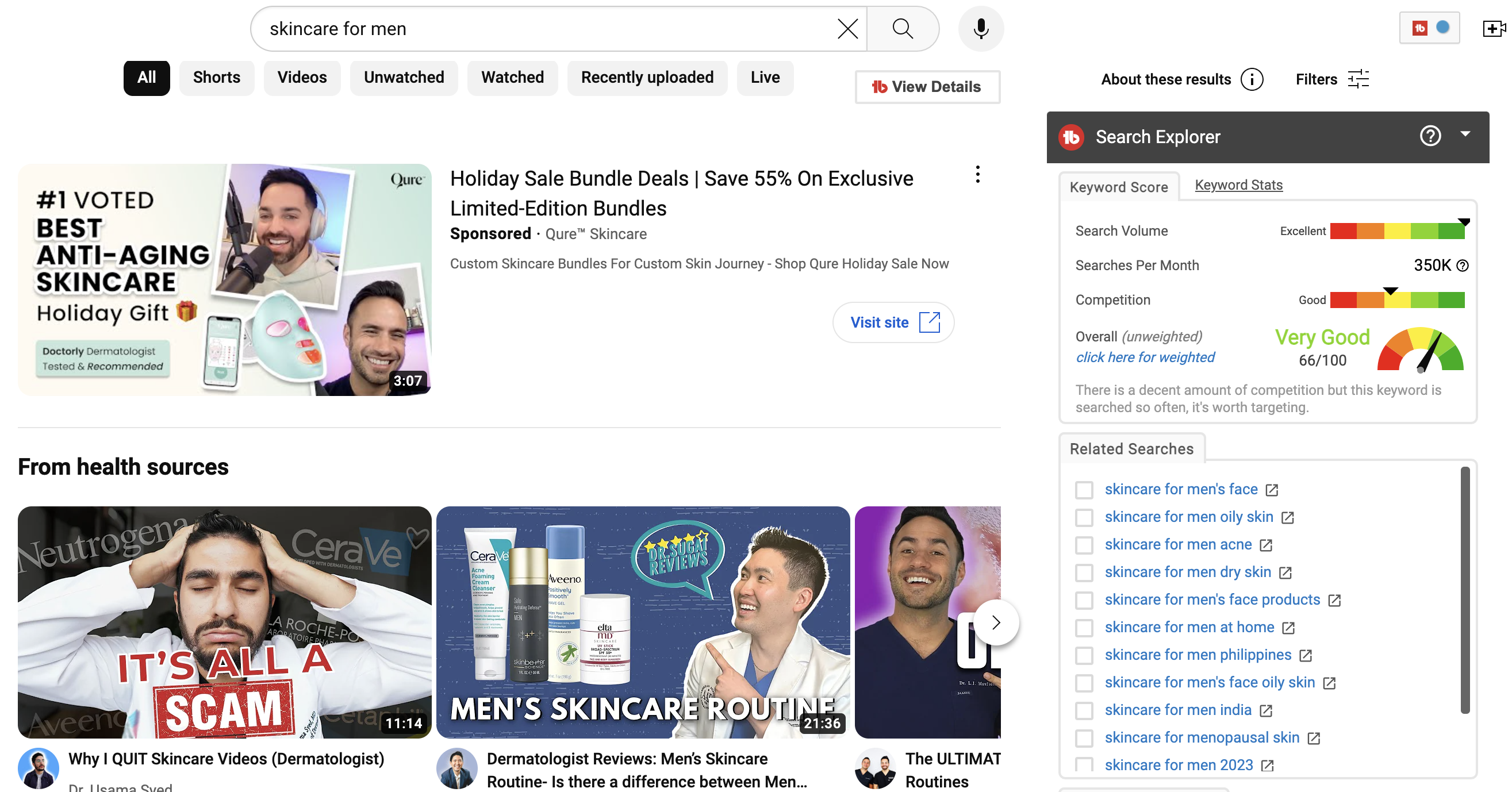1512x792 pixels.
Task: Click the Visit site button
Action: pyautogui.click(x=893, y=322)
